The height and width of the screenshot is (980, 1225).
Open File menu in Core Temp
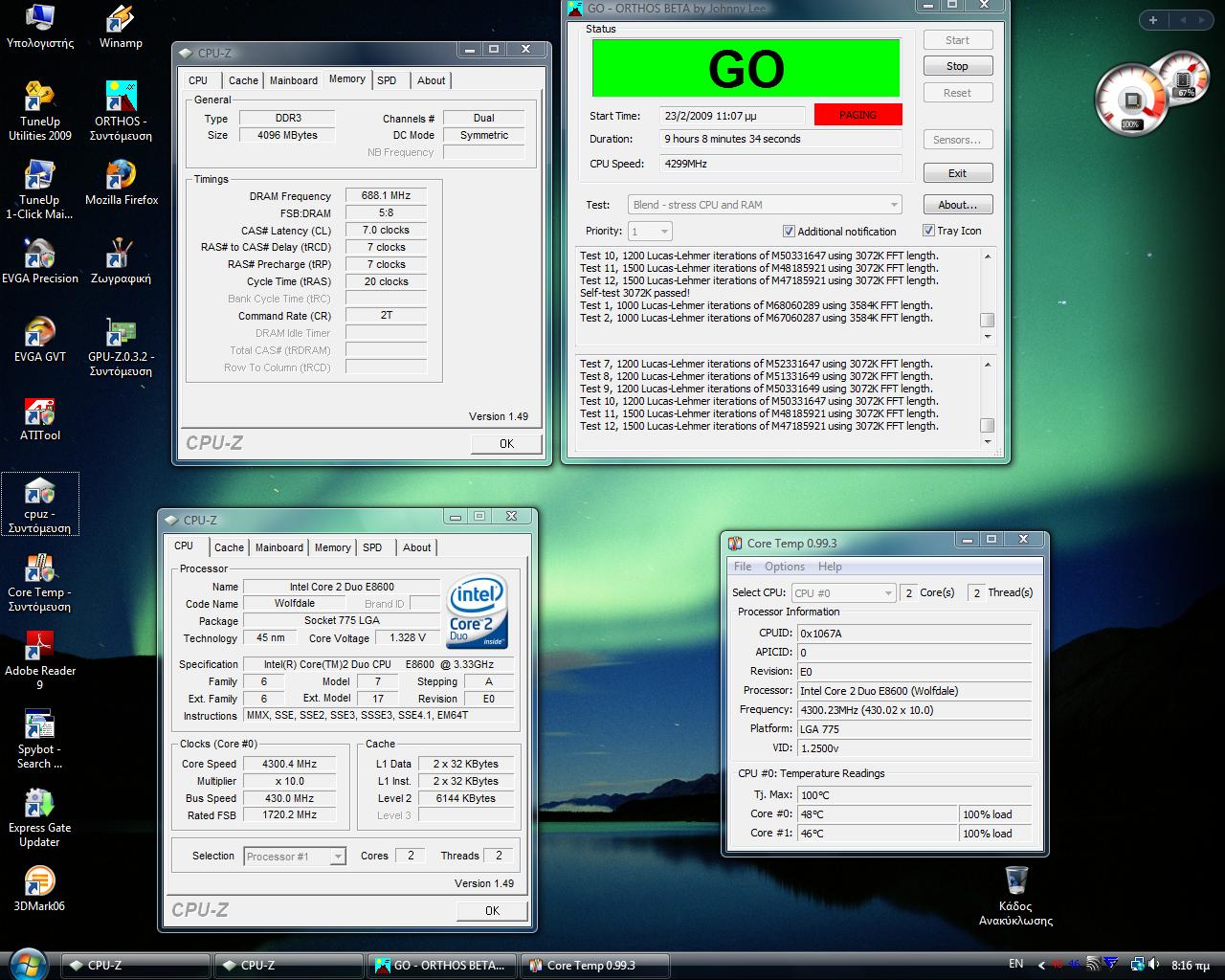[743, 567]
